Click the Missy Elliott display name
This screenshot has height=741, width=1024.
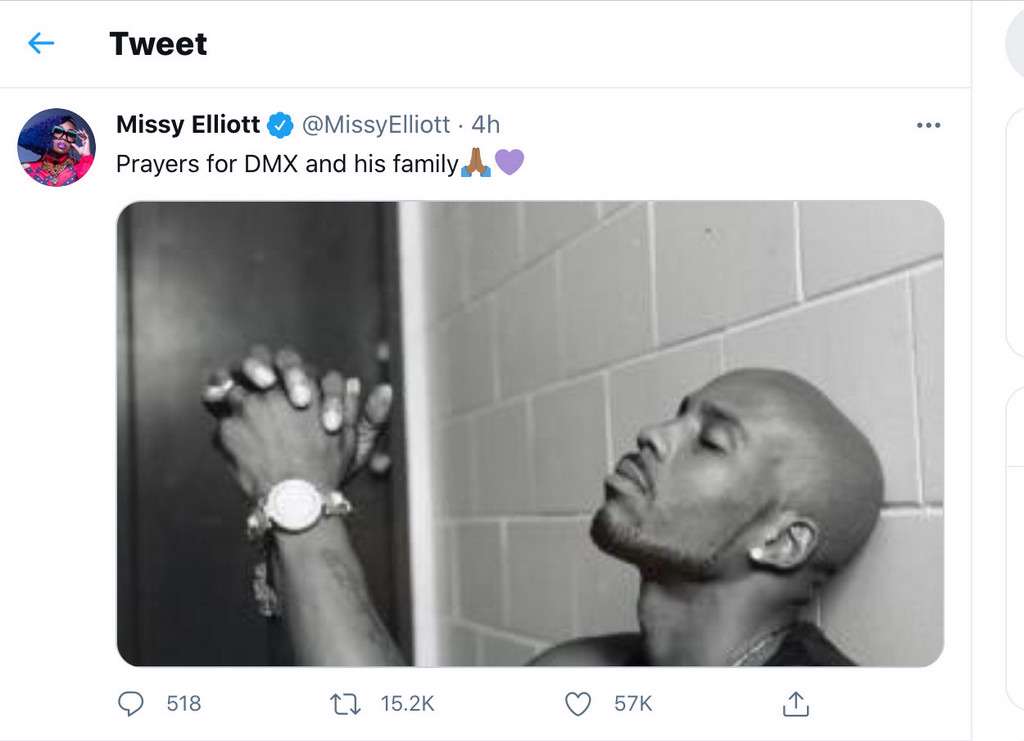(188, 124)
